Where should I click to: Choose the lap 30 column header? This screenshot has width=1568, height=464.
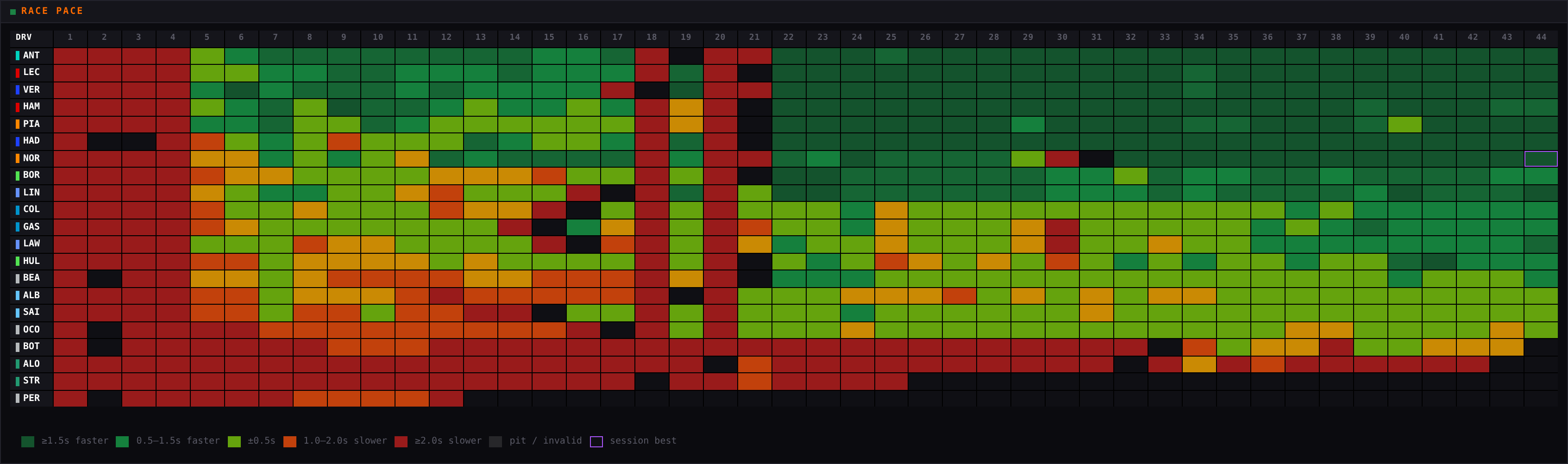pyautogui.click(x=1062, y=38)
